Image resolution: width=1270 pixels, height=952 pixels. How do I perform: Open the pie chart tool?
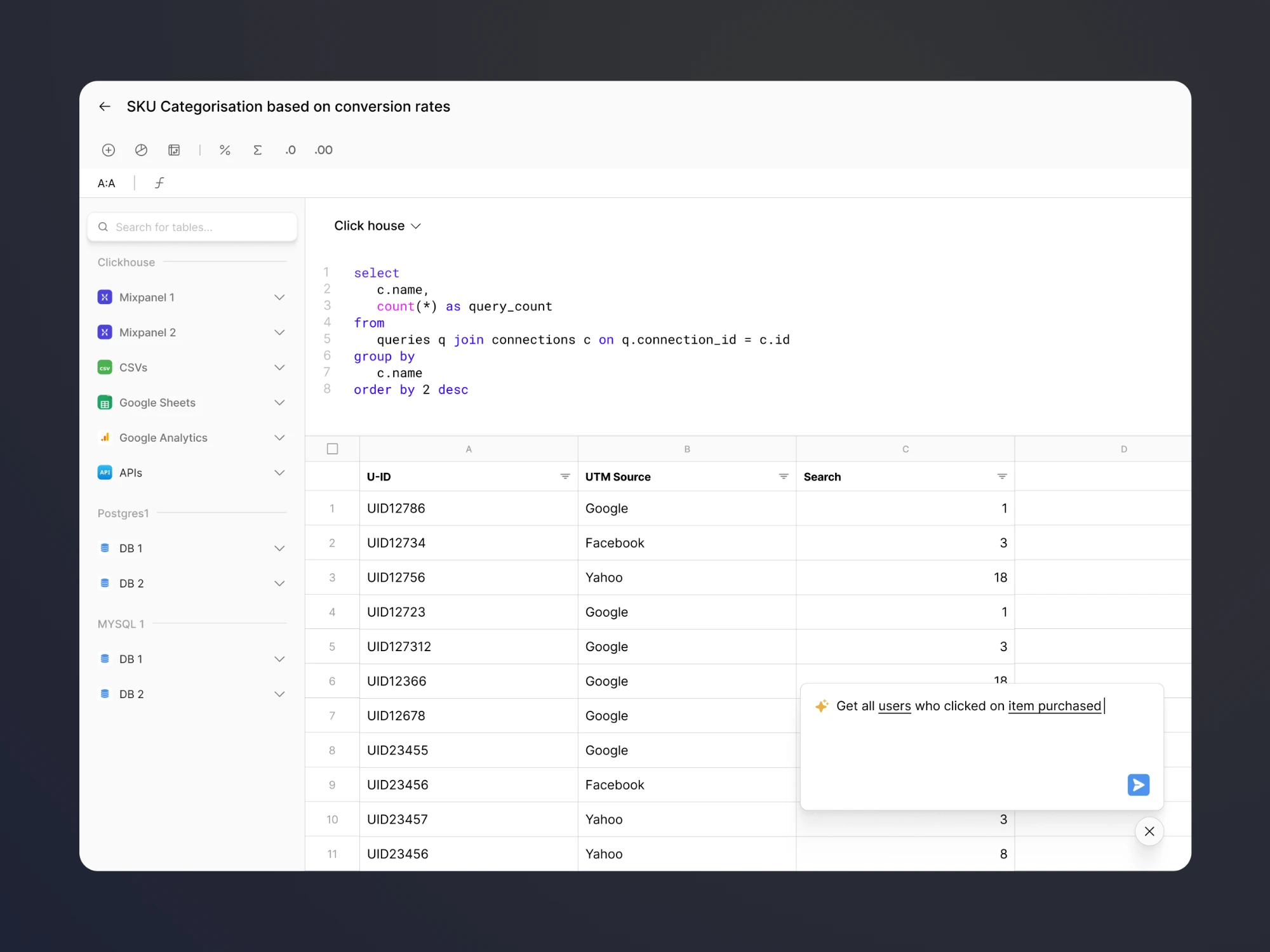(141, 150)
